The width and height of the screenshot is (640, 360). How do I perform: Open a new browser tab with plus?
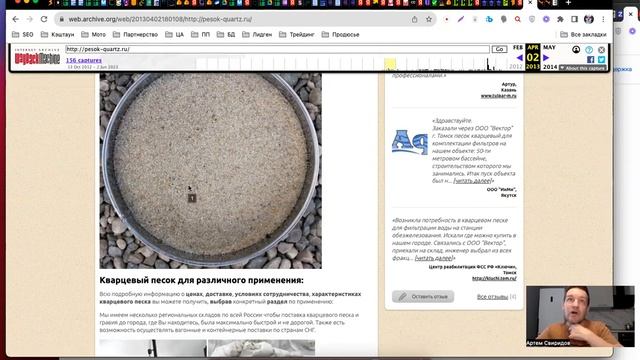click(x=568, y=2)
